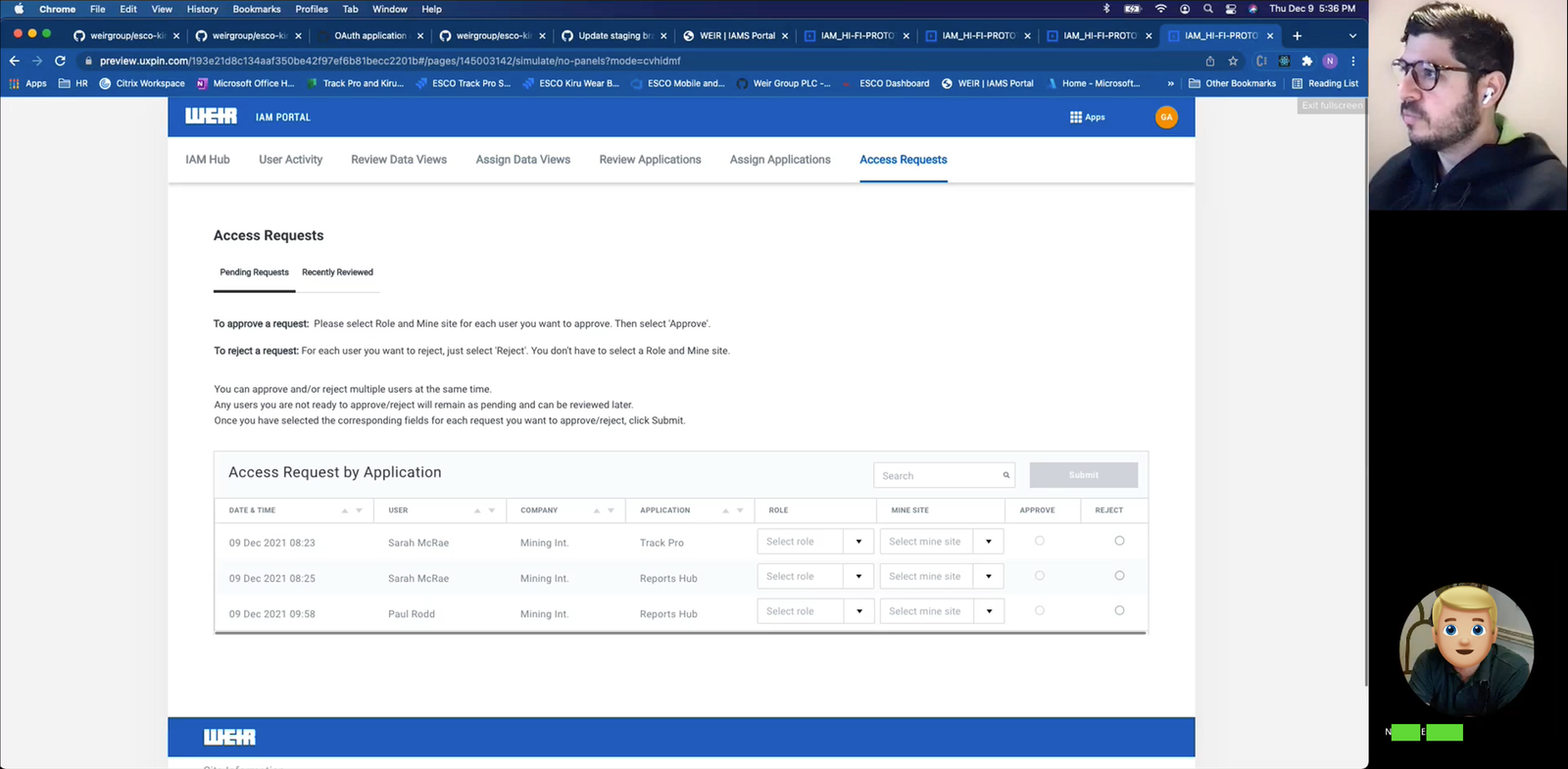Bookmark this page with the star icon
This screenshot has height=769, width=1568.
[1233, 61]
